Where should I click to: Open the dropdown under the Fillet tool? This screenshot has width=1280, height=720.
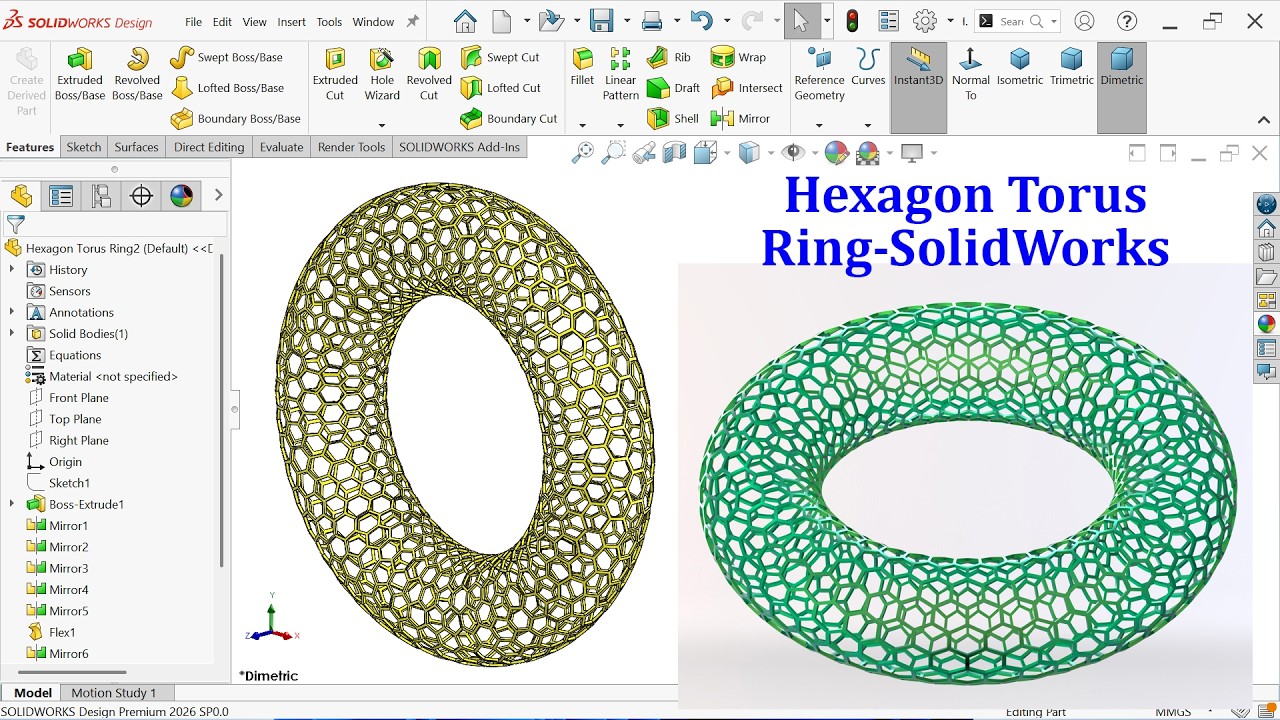point(582,126)
